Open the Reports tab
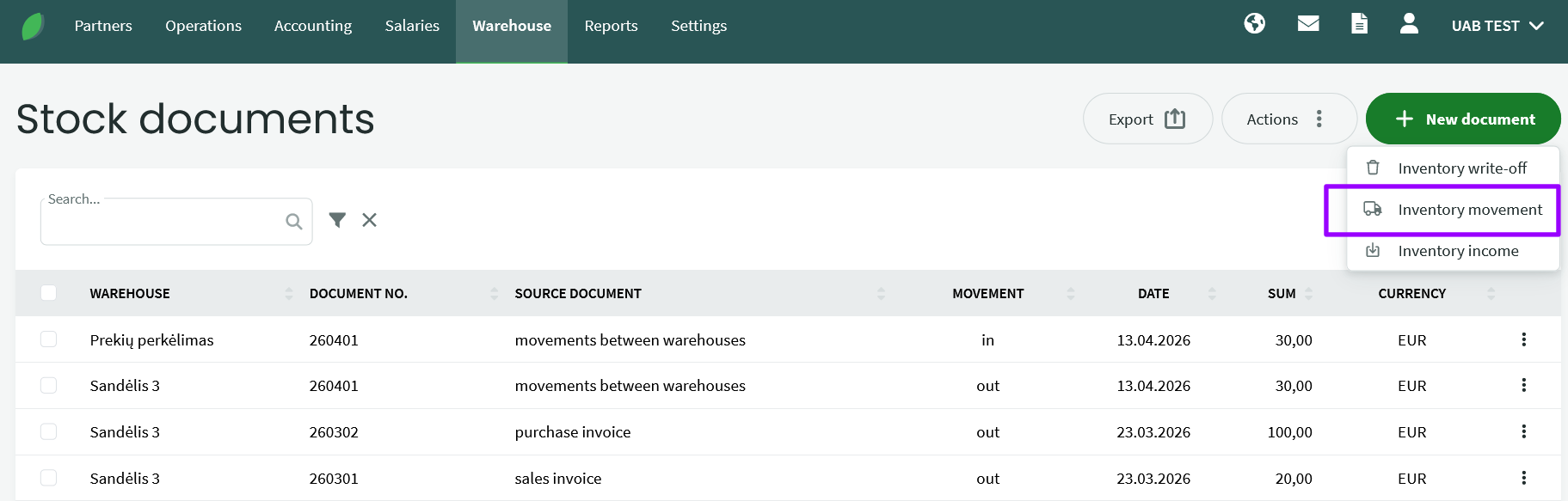The height and width of the screenshot is (501, 1568). (x=611, y=26)
